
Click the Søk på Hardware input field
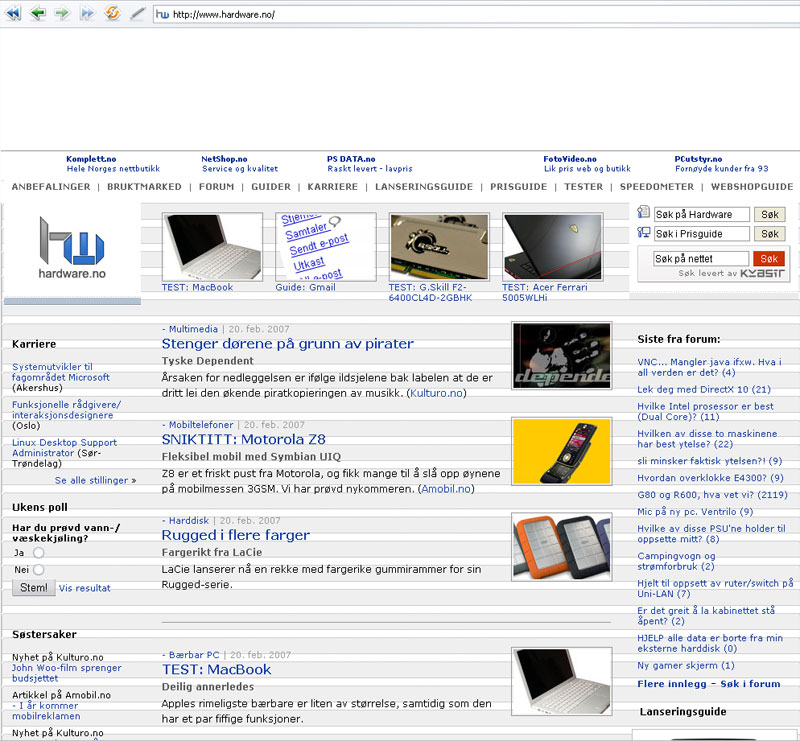coord(702,214)
